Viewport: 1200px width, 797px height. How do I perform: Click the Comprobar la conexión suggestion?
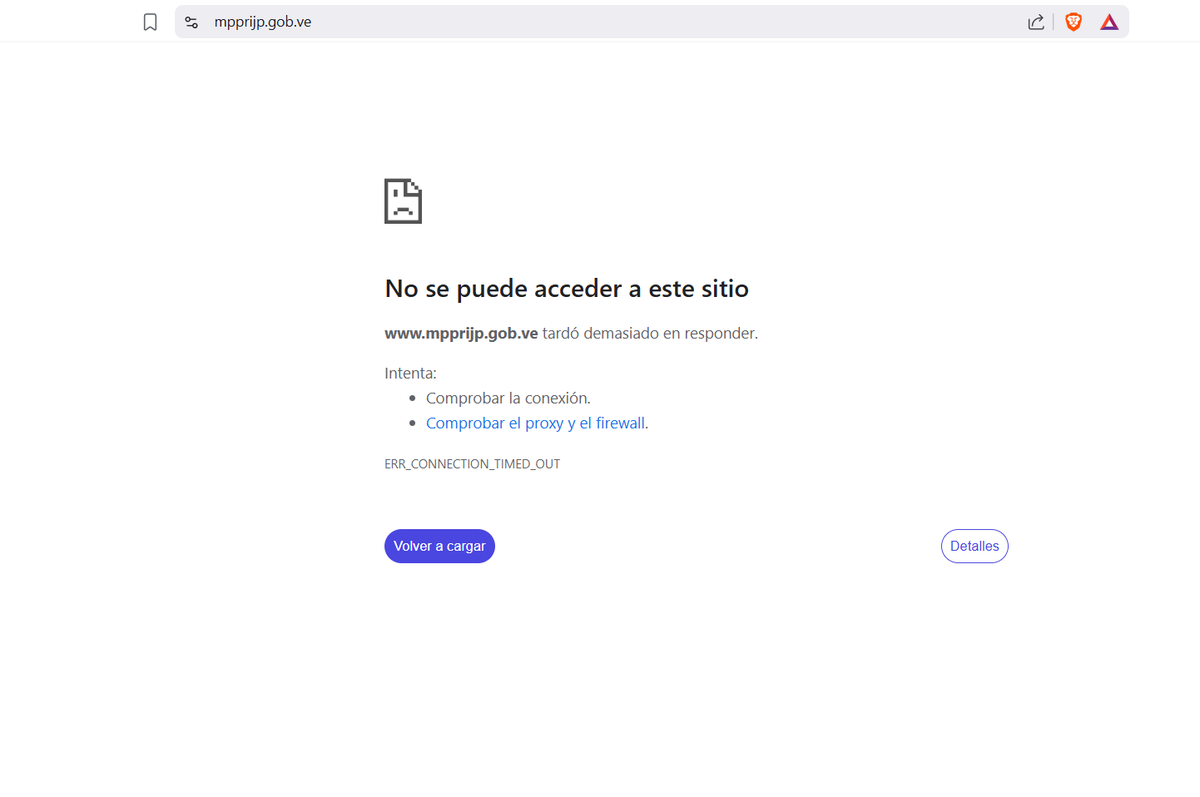(x=508, y=398)
